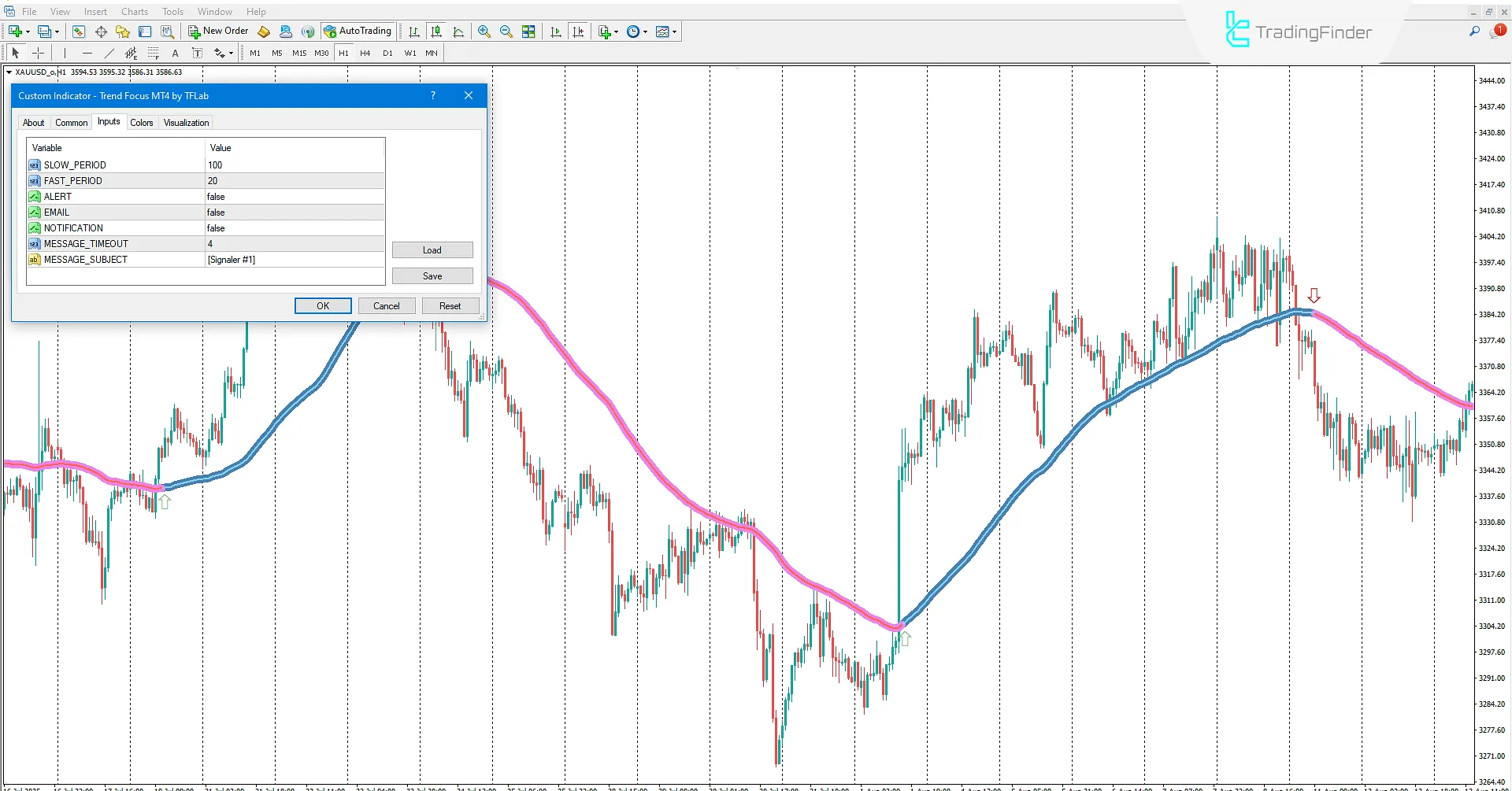Switch chart to candlestick view
The image size is (1512, 791).
[x=436, y=31]
